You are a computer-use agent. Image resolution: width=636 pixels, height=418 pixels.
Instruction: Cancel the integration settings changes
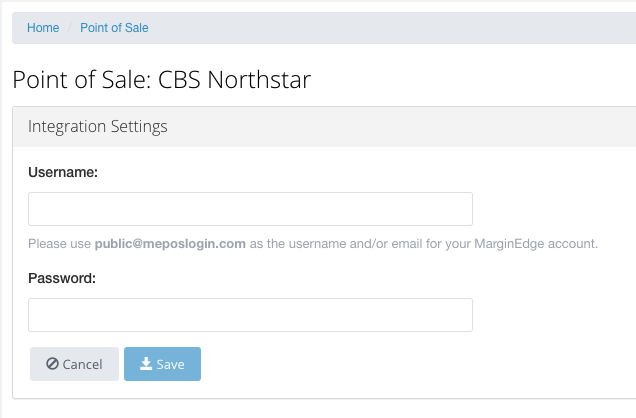pyautogui.click(x=74, y=364)
